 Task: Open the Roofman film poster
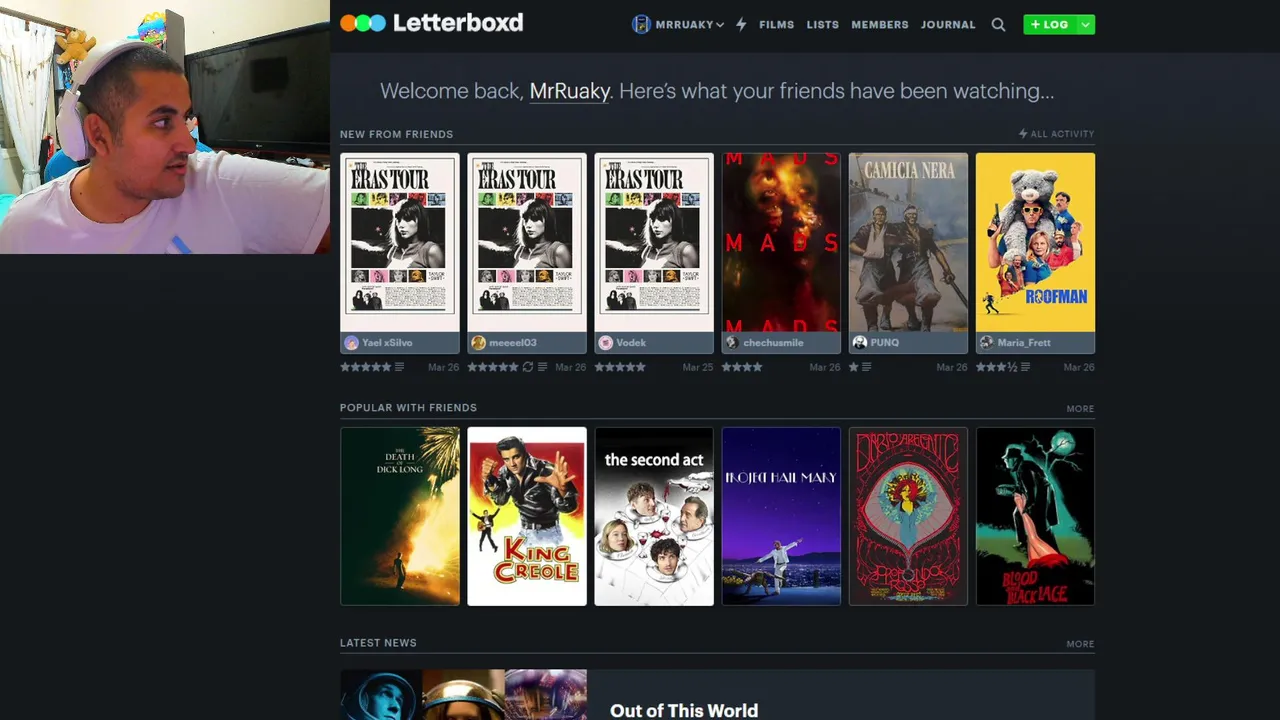tap(1035, 242)
